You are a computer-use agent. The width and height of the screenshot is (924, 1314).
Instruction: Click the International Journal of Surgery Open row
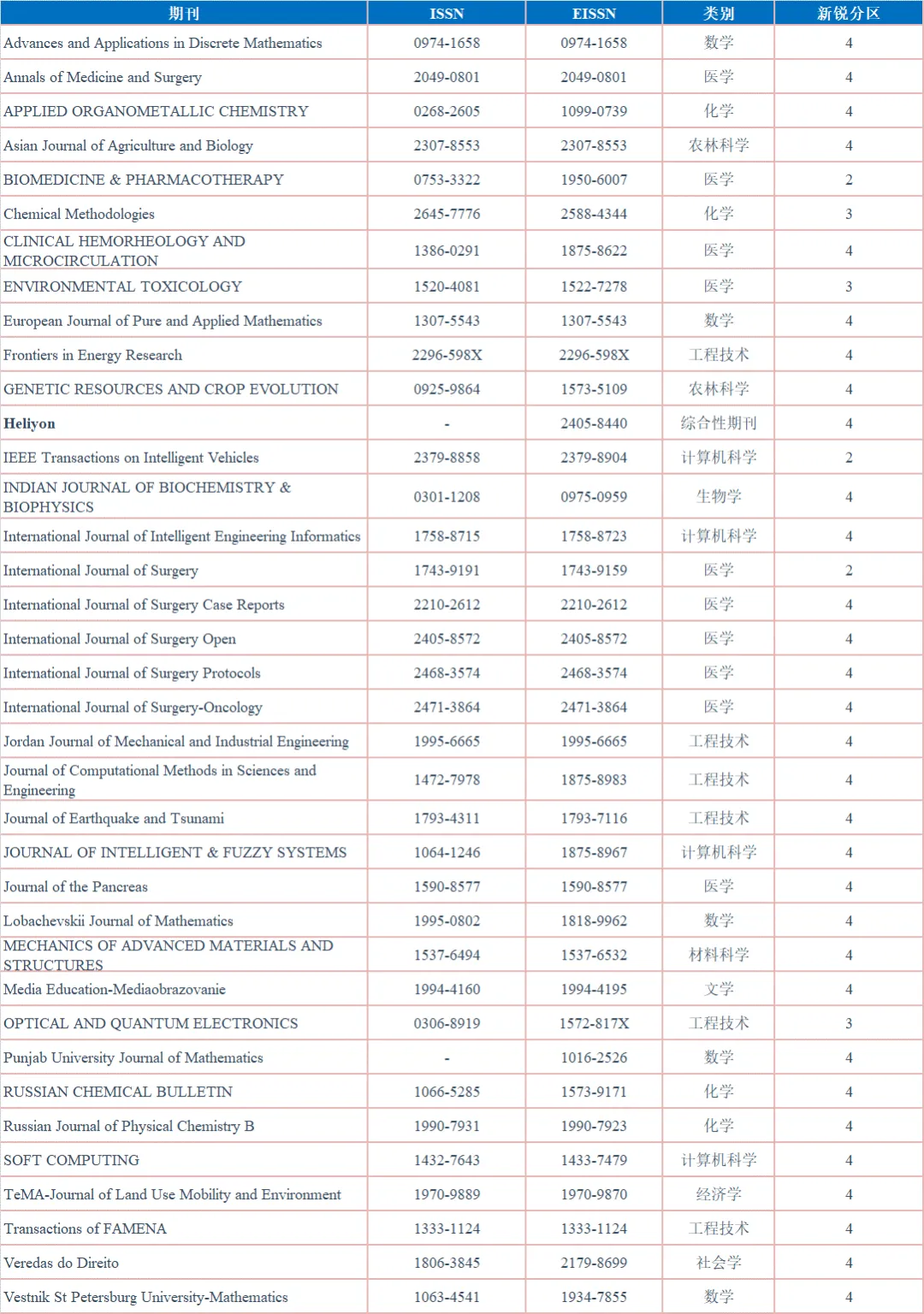[x=120, y=639]
